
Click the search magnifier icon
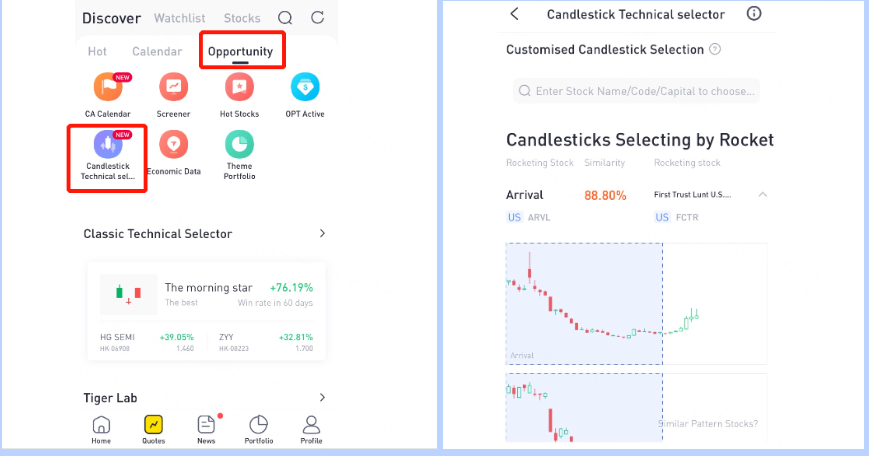pyautogui.click(x=285, y=18)
